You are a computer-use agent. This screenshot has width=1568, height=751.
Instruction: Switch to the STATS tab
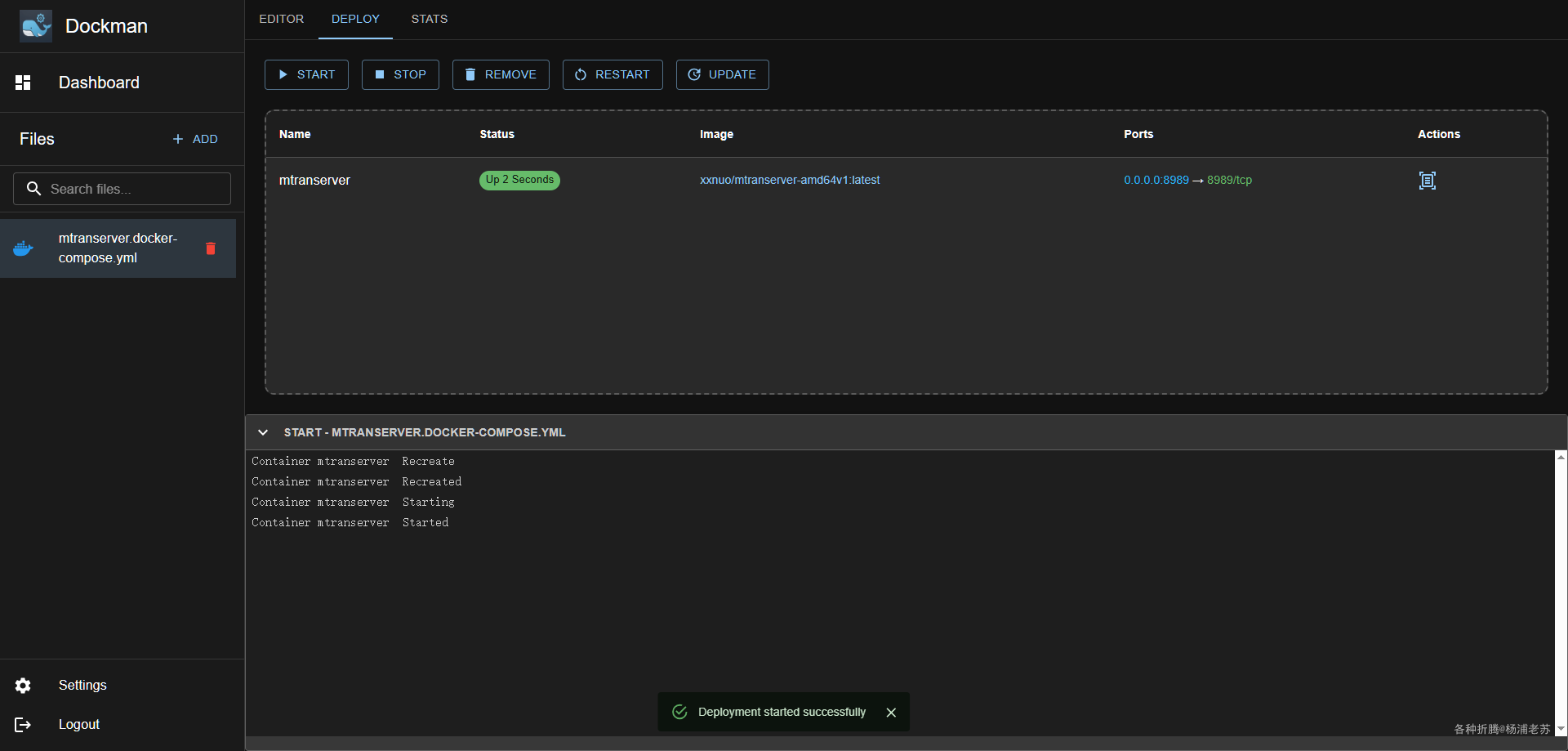point(430,19)
